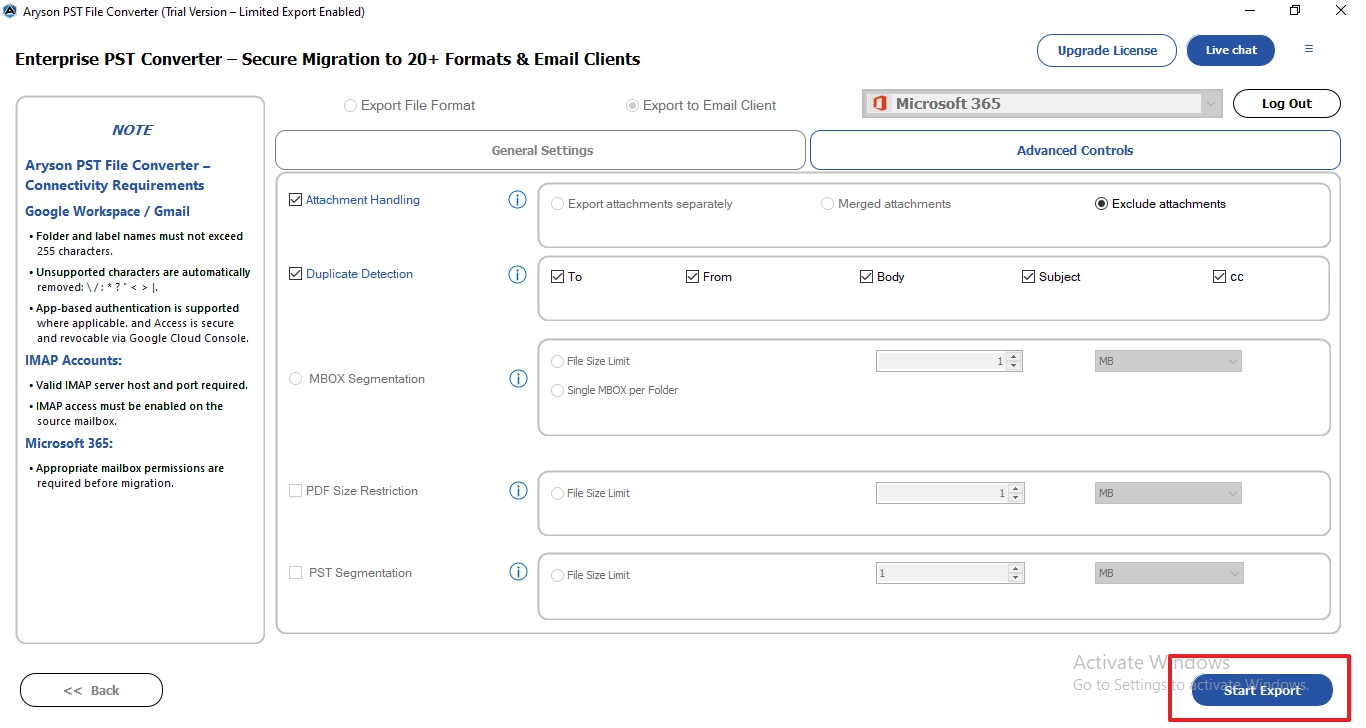Click MBOX file size value field
The image size is (1366, 728).
(x=941, y=361)
